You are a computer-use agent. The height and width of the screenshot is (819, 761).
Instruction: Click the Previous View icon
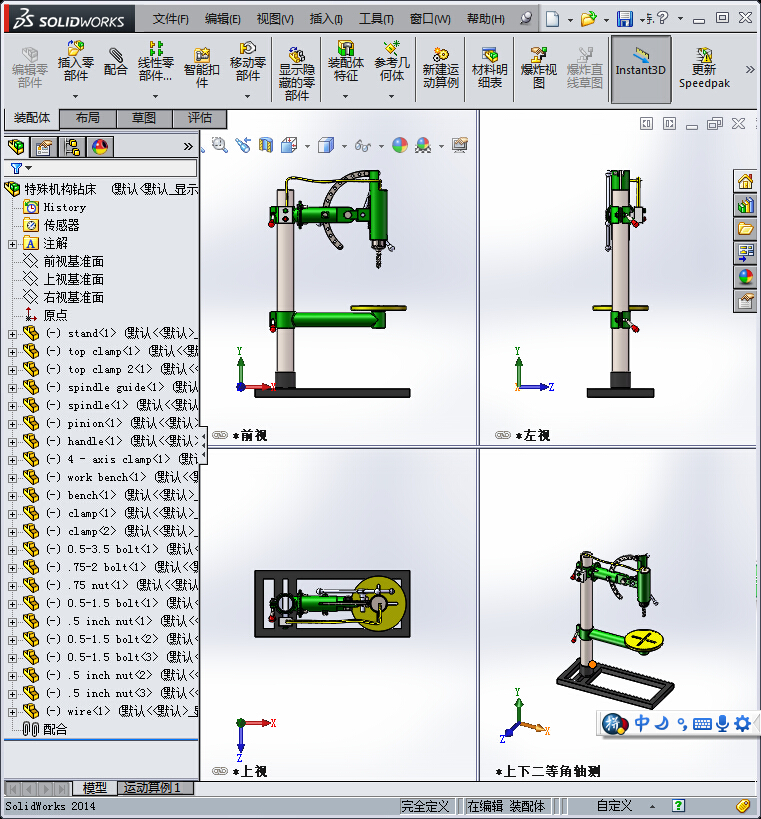tap(243, 145)
